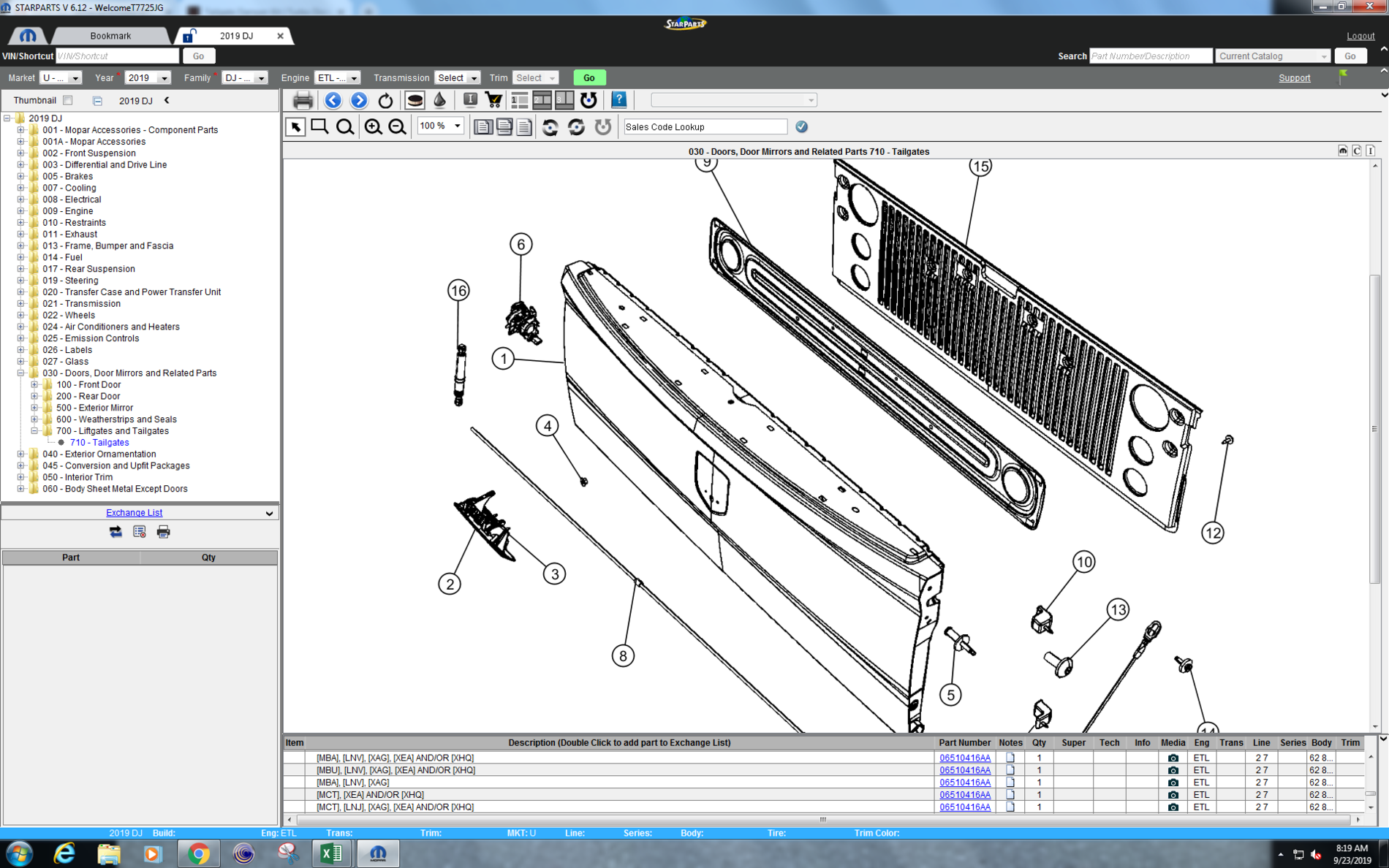
Task: Expand 100 - Front Door subfolder
Action: pyautogui.click(x=34, y=385)
